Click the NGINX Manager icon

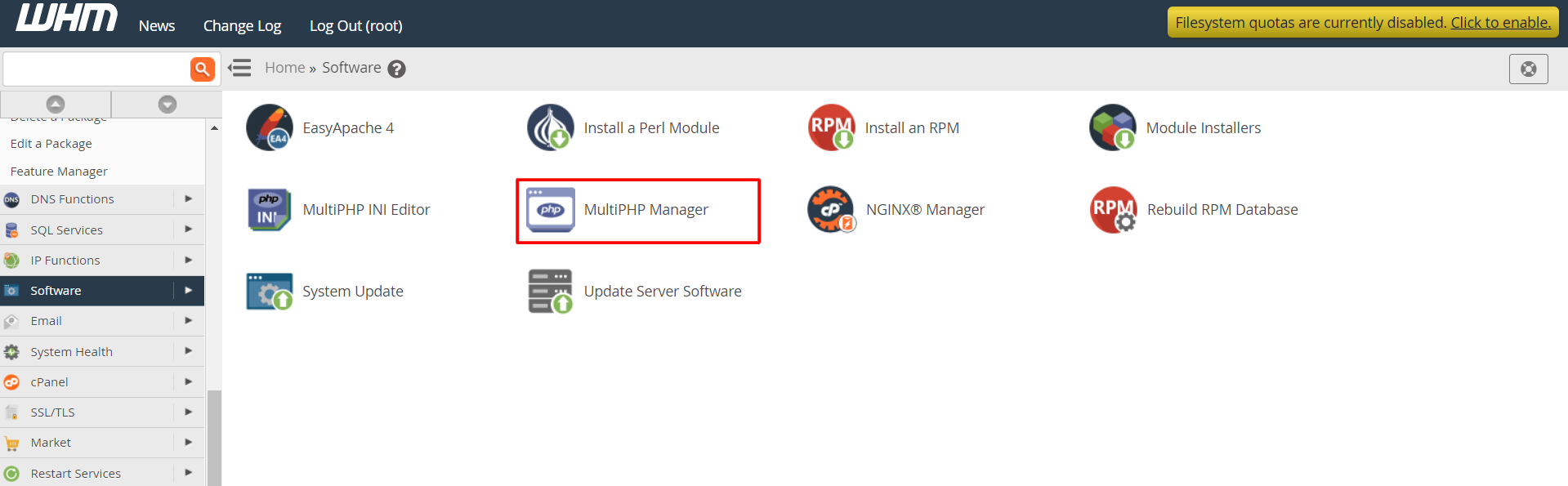pyautogui.click(x=832, y=210)
